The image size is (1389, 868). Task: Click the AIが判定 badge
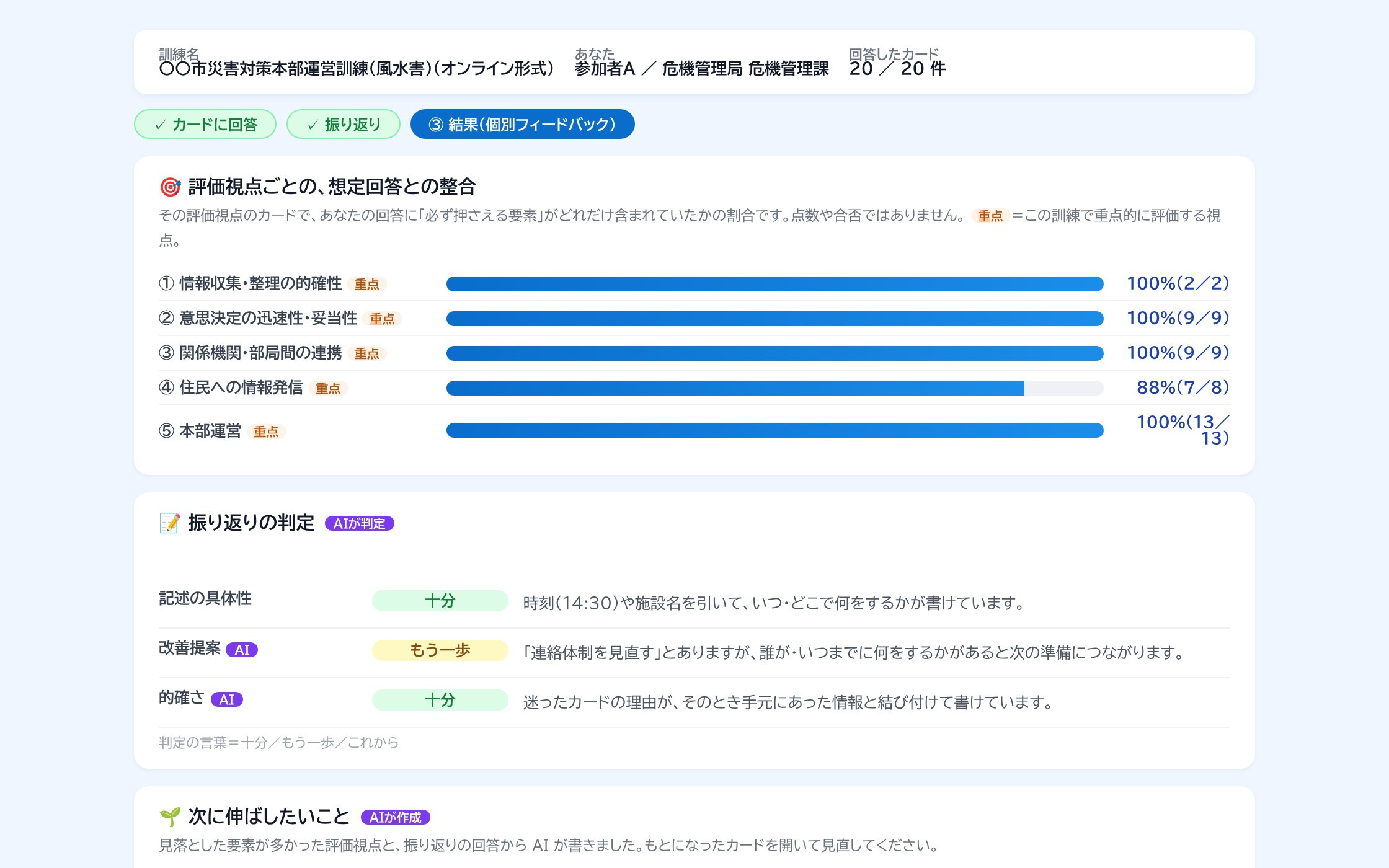[x=360, y=523]
